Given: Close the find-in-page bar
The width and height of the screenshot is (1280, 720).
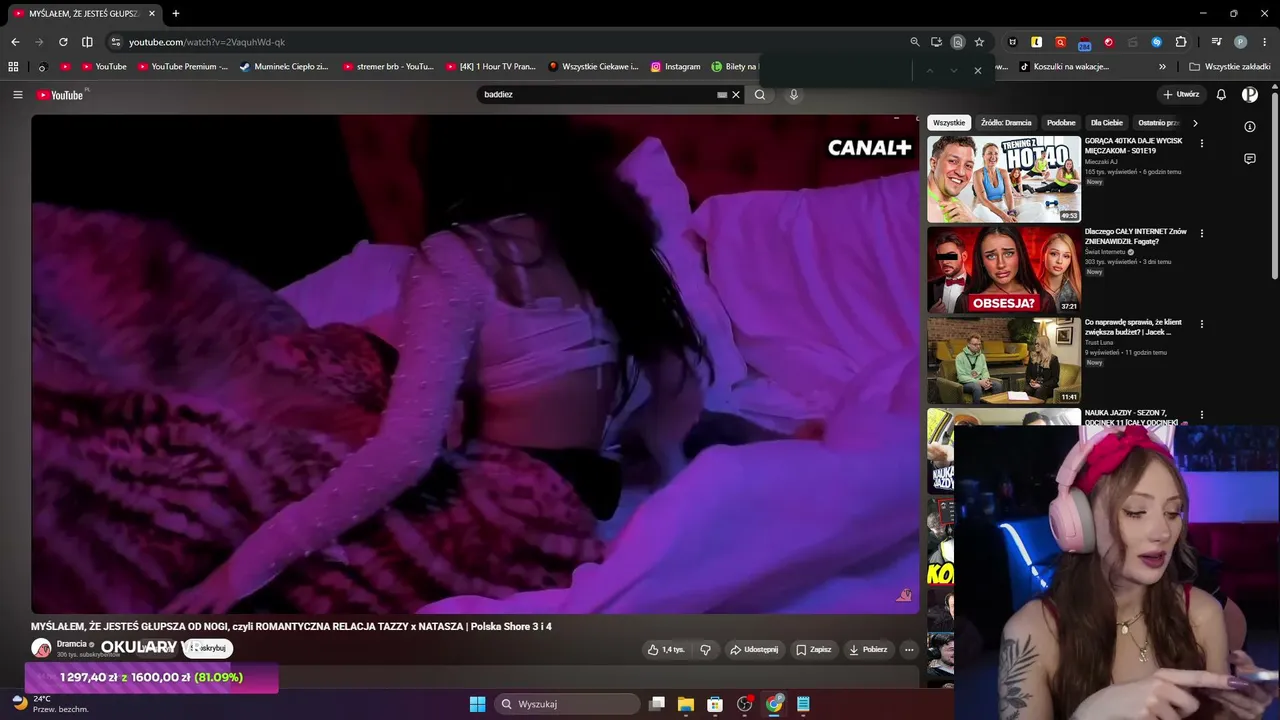Looking at the screenshot, I should pyautogui.click(x=978, y=70).
